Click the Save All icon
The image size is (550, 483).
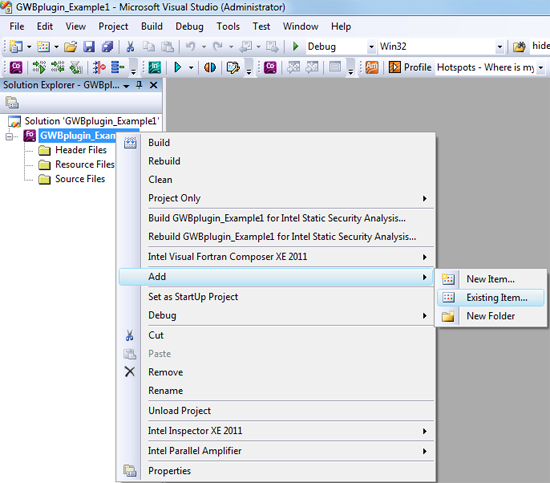point(107,47)
